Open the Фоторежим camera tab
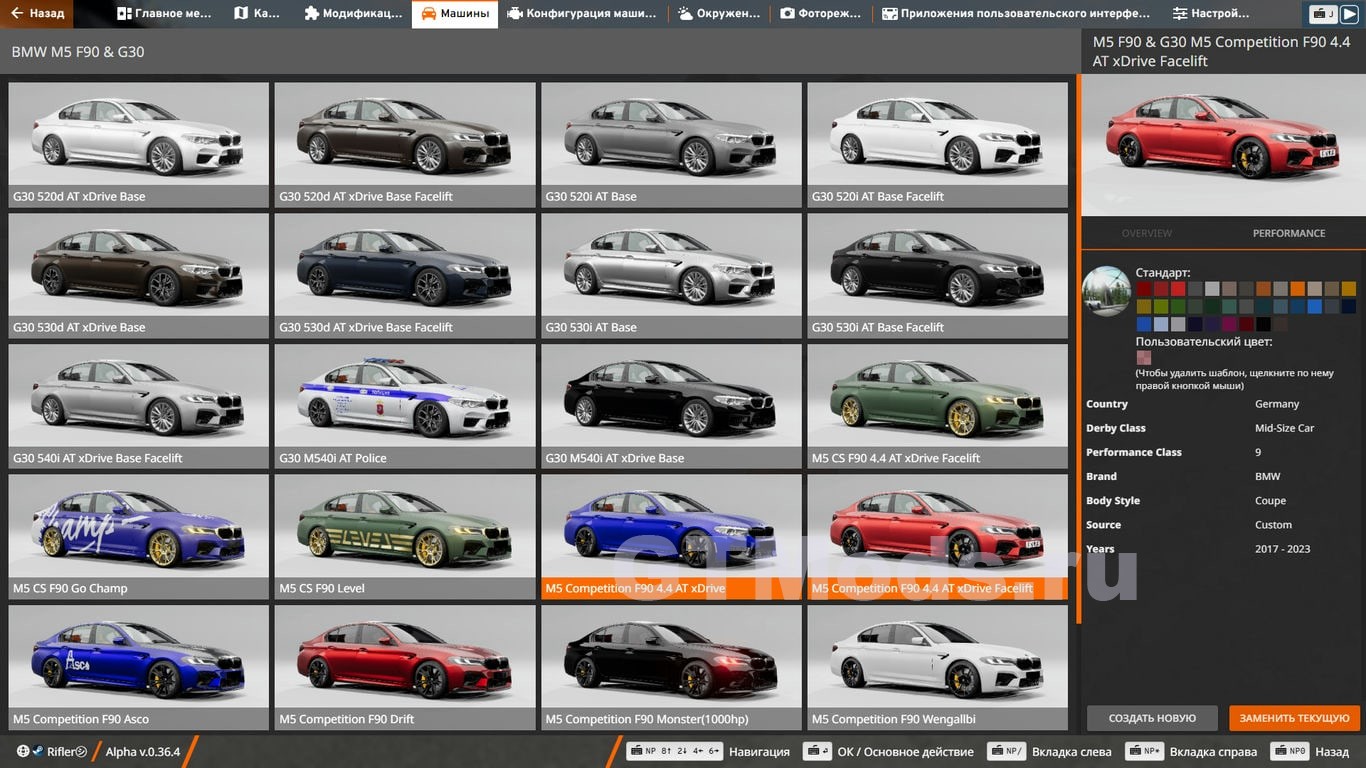Image resolution: width=1366 pixels, height=768 pixels. pyautogui.click(x=820, y=14)
